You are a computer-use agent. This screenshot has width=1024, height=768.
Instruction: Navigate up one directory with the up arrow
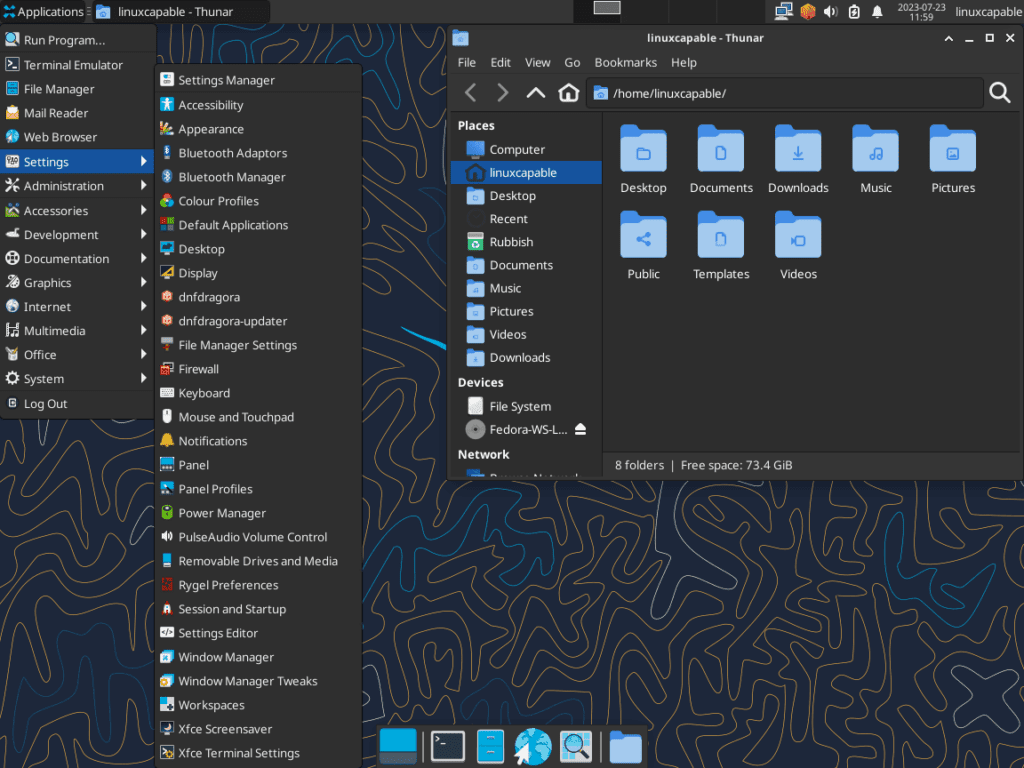click(535, 92)
